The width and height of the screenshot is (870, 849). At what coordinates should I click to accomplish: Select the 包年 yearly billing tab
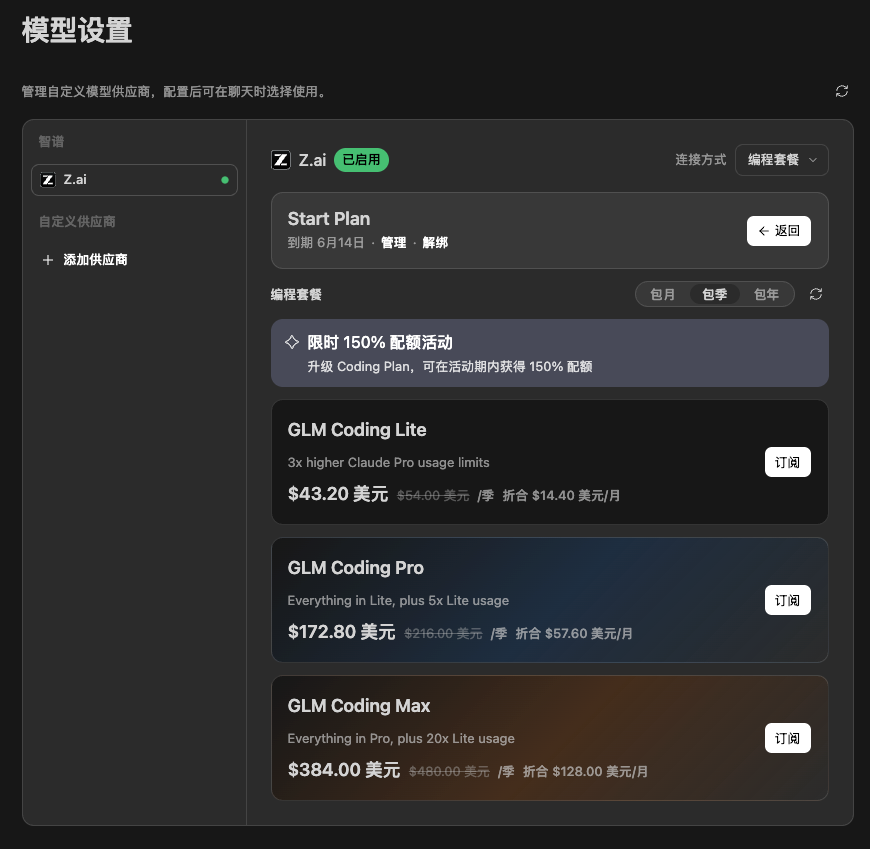point(766,294)
